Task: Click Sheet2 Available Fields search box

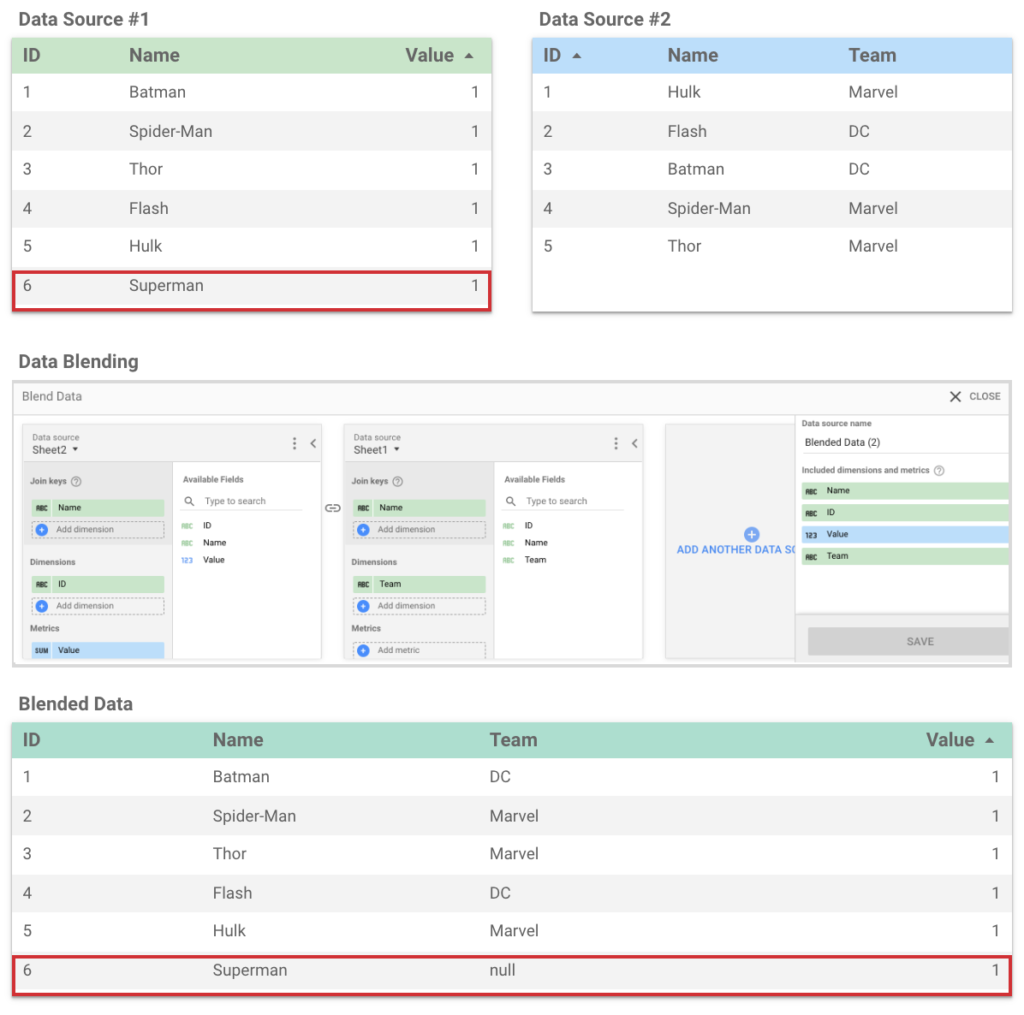Action: (x=248, y=501)
